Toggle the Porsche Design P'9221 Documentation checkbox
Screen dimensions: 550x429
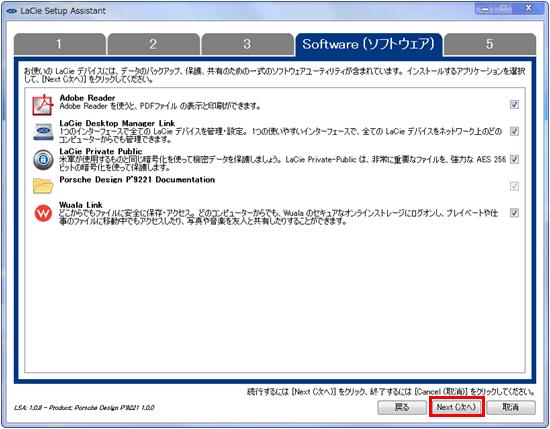(514, 186)
